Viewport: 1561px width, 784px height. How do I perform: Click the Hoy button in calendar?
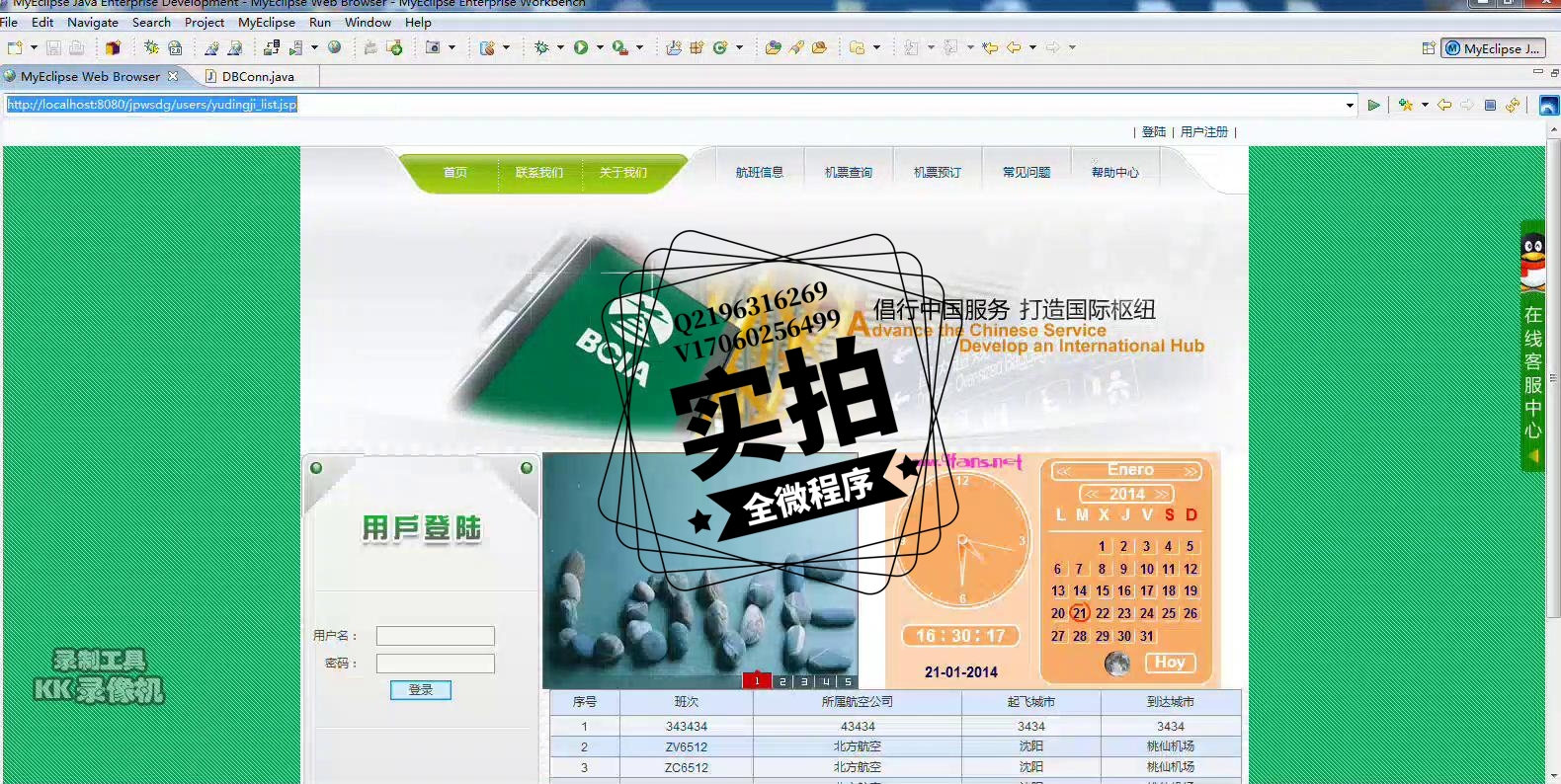tap(1170, 663)
